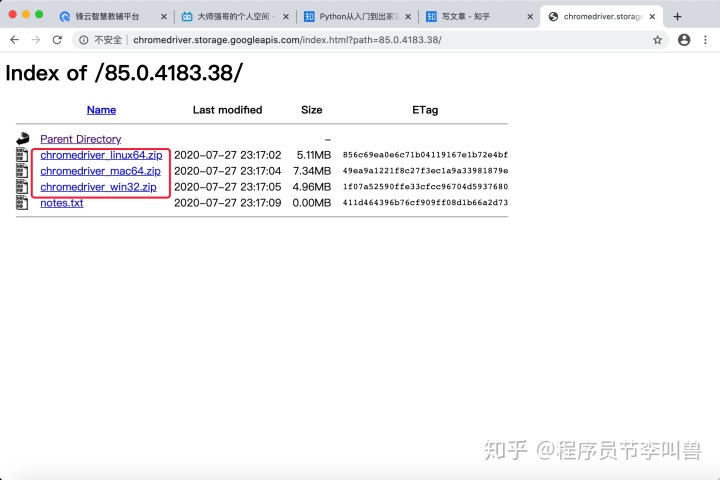Close the 写文章 - 知乎 tab
This screenshot has width=720, height=480.
tap(530, 17)
